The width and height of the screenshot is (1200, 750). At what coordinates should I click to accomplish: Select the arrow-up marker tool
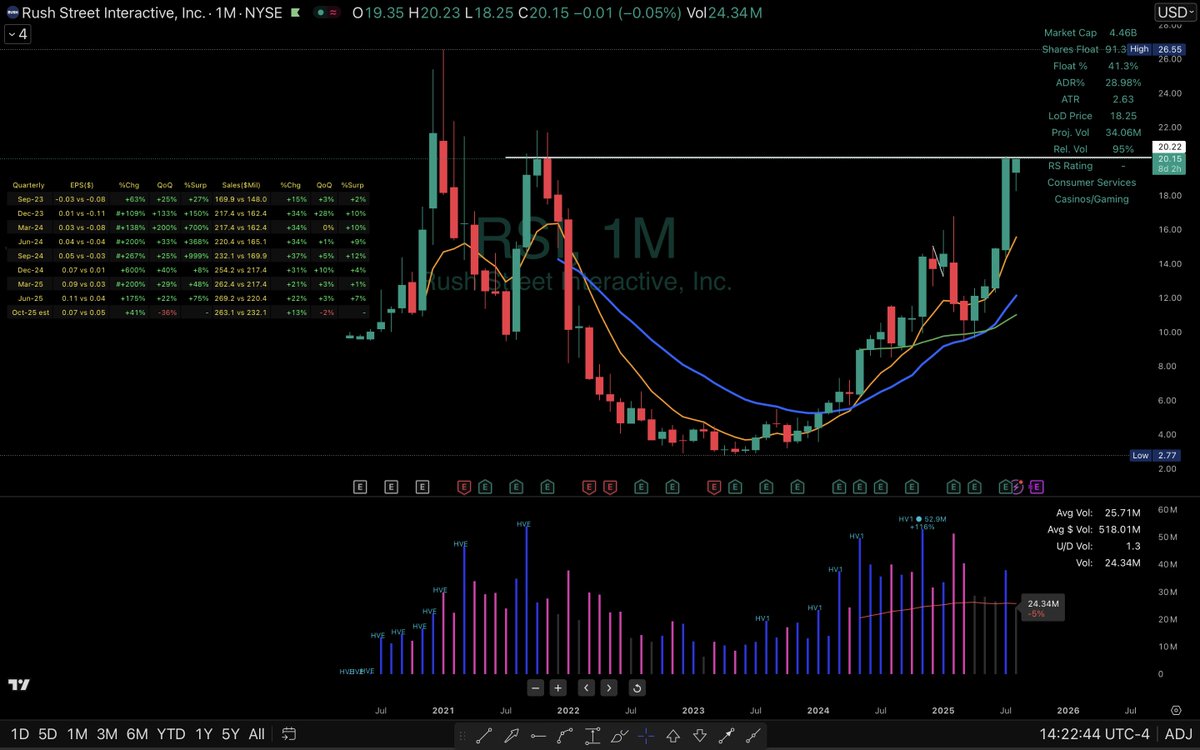pos(674,734)
